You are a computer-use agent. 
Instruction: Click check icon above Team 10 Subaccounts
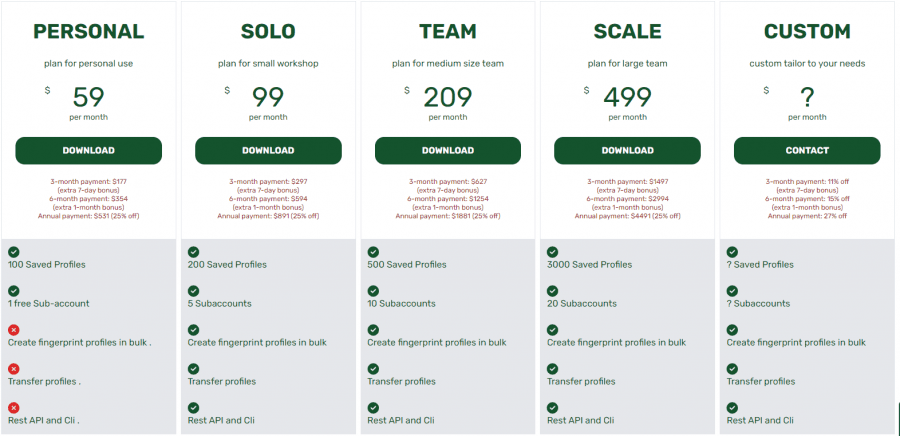[373, 291]
